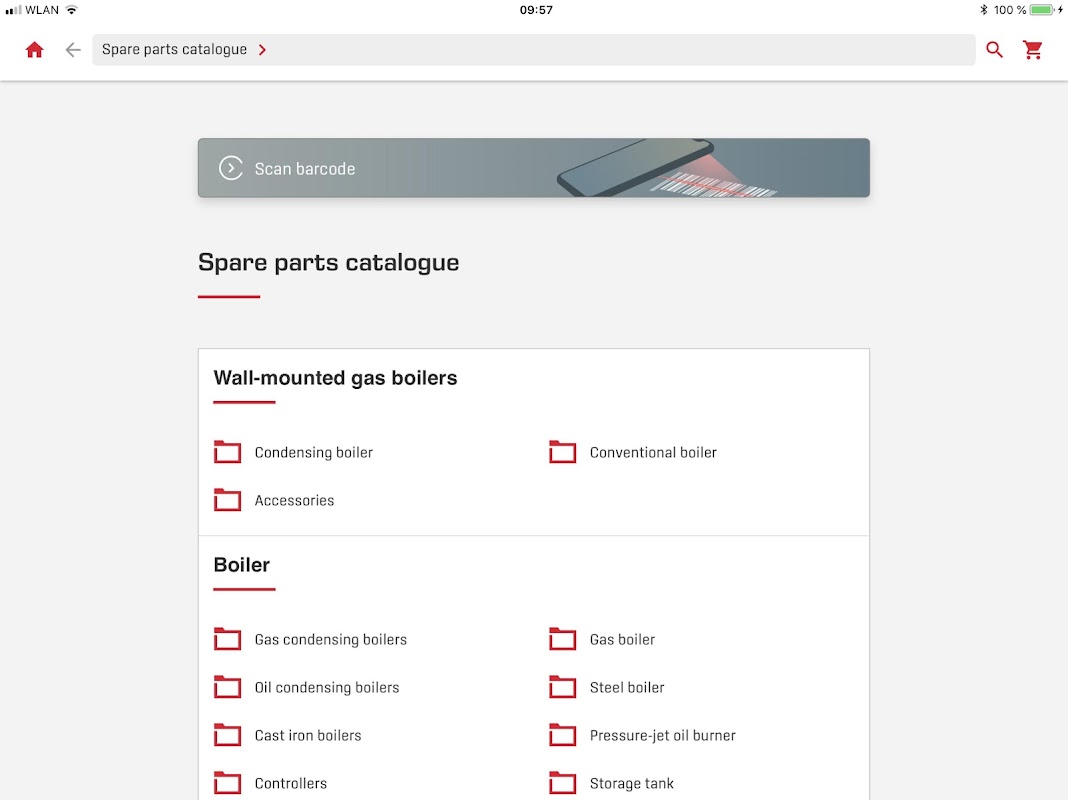Click the Gas boiler folder icon
Viewport: 1068px width, 800px height.
[563, 639]
